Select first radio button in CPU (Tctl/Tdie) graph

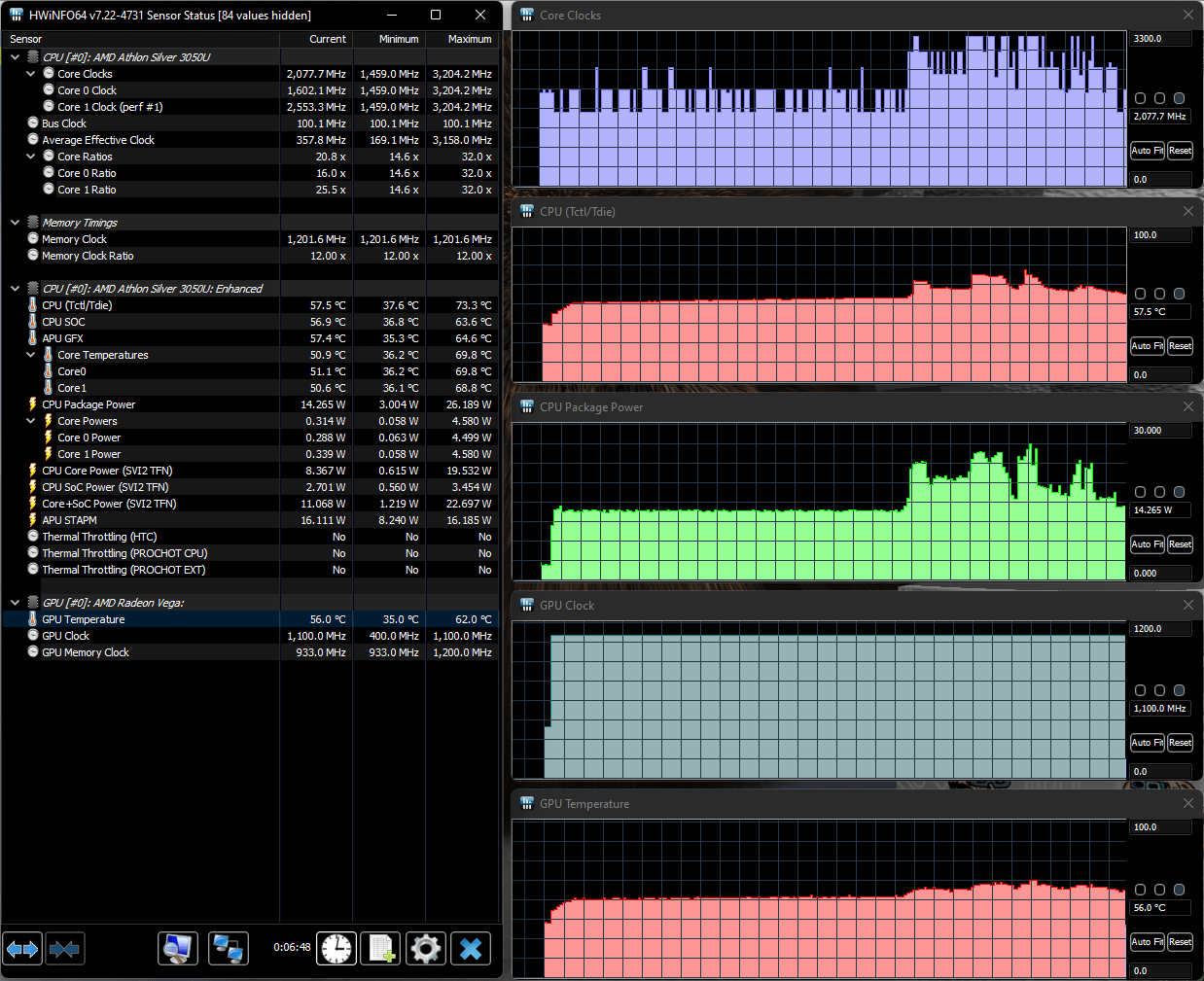coord(1141,294)
